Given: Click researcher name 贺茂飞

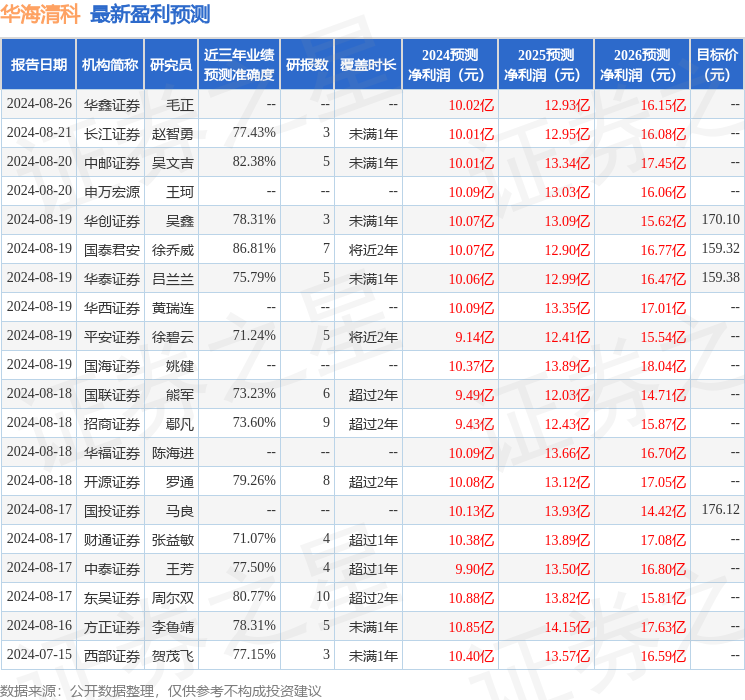Looking at the screenshot, I should pos(172,656).
